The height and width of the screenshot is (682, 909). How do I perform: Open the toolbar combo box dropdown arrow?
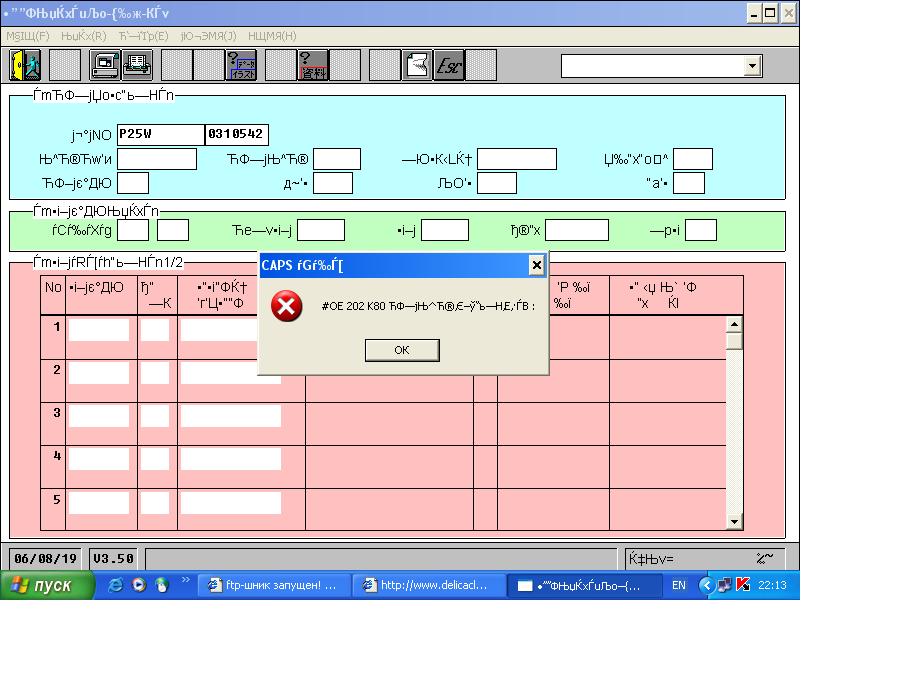(x=752, y=66)
